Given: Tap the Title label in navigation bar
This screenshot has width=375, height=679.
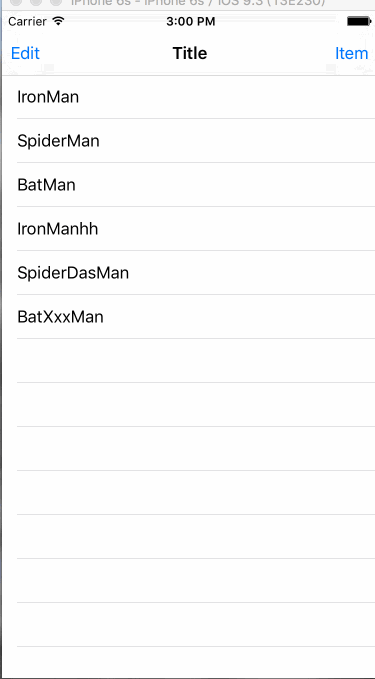Looking at the screenshot, I should [x=190, y=53].
